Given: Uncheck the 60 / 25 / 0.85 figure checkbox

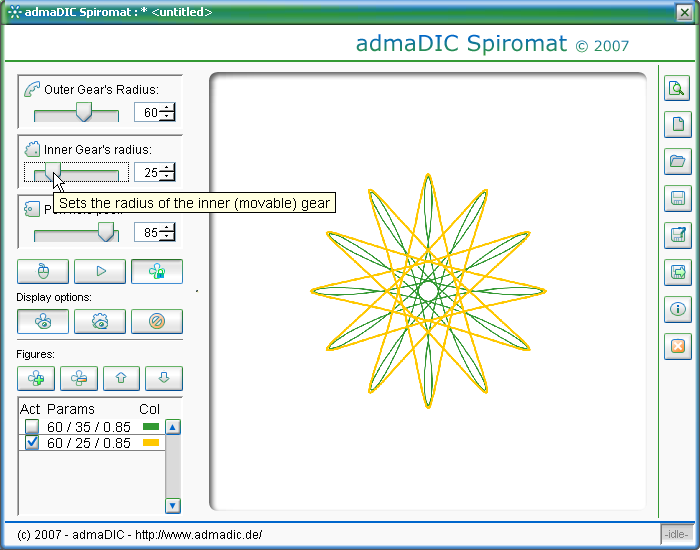Looking at the screenshot, I should (x=32, y=443).
